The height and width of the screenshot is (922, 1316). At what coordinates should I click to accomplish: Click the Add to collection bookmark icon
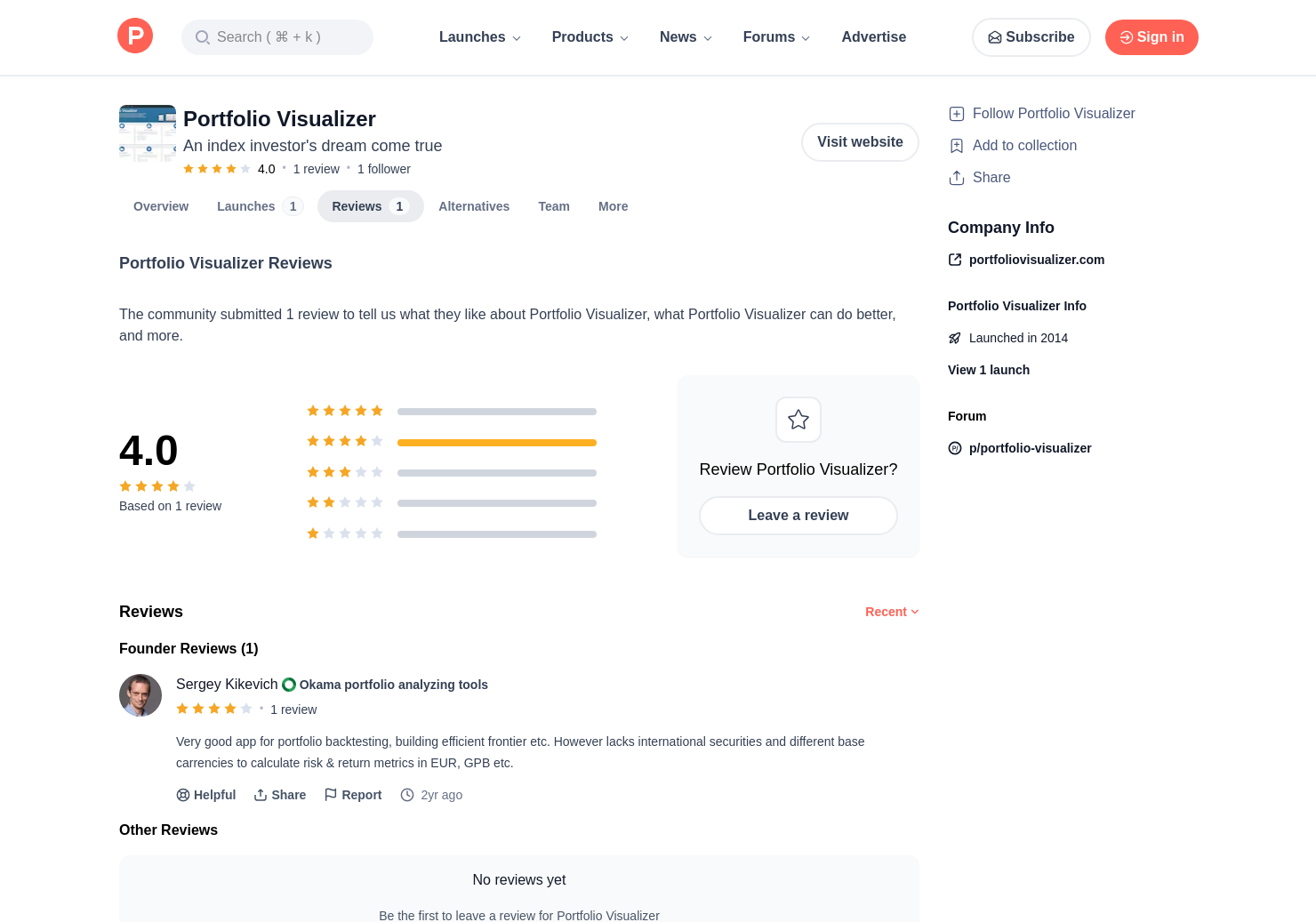[x=956, y=146]
